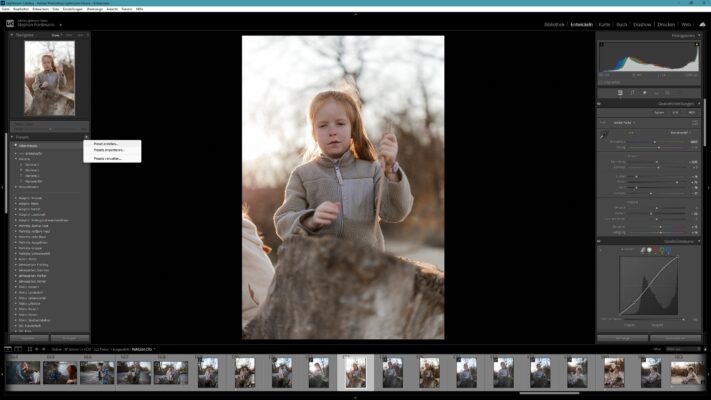711x400 pixels.
Task: Switch to the Bibliothek module tab
Action: (x=554, y=24)
